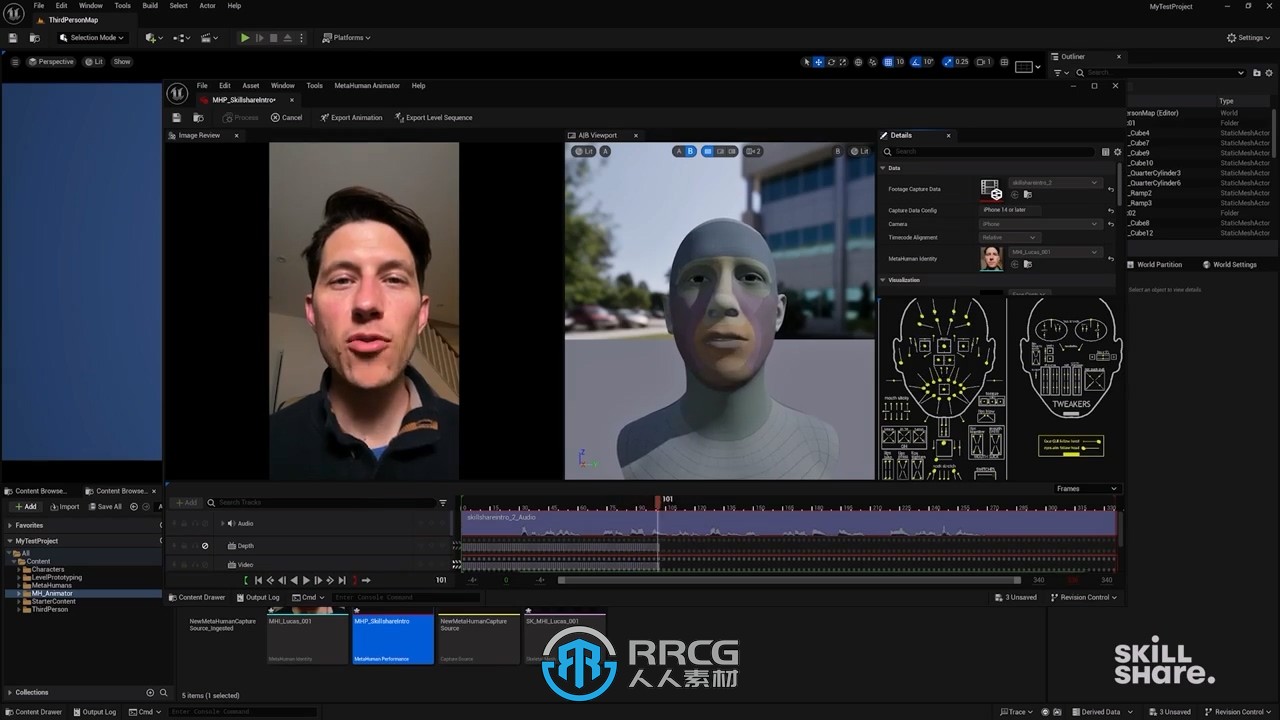Open the Asset menu in asset editor
1280x720 pixels.
(x=250, y=86)
